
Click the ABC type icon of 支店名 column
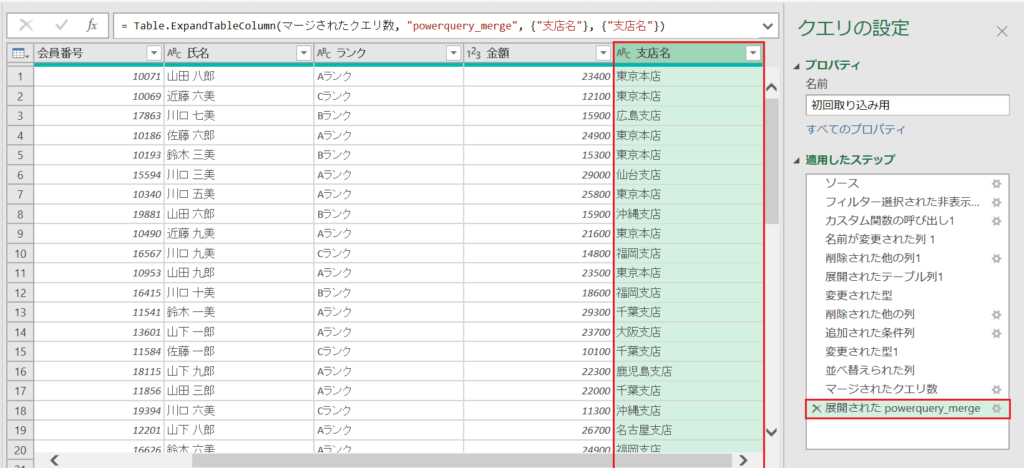click(624, 54)
